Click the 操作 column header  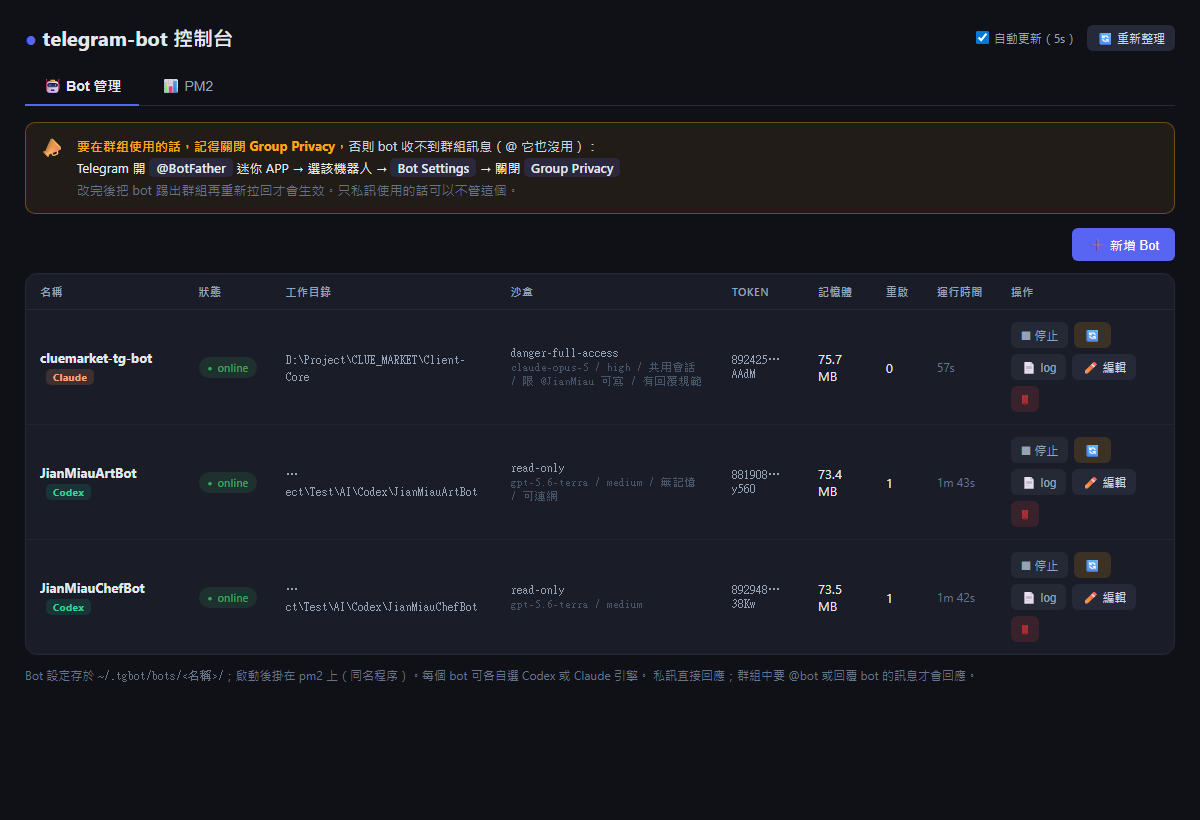pyautogui.click(x=1022, y=292)
